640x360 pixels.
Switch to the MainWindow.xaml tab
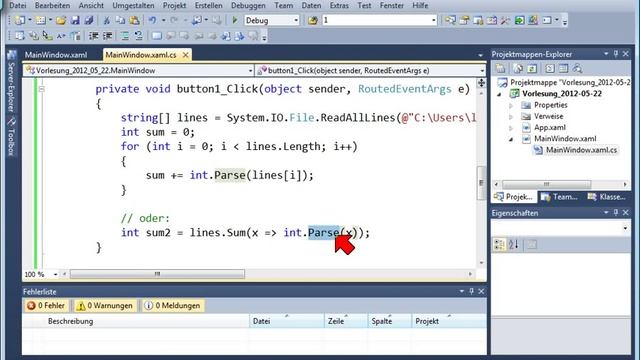pos(56,55)
